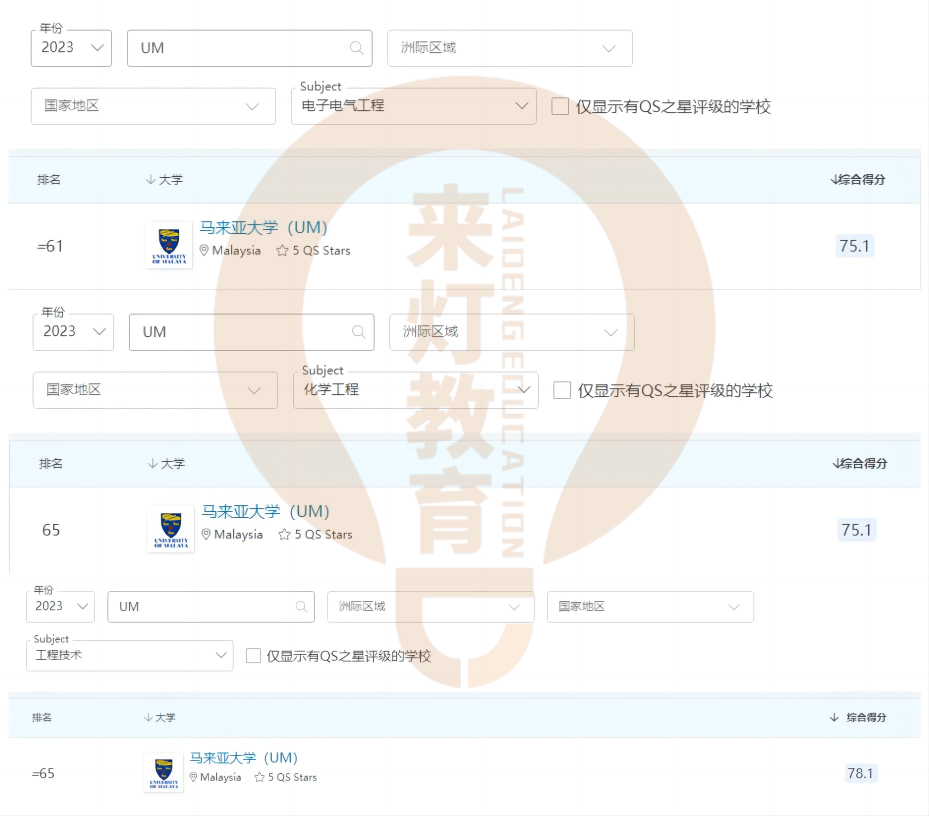Expand the top 洲际区域 dropdown

510,47
